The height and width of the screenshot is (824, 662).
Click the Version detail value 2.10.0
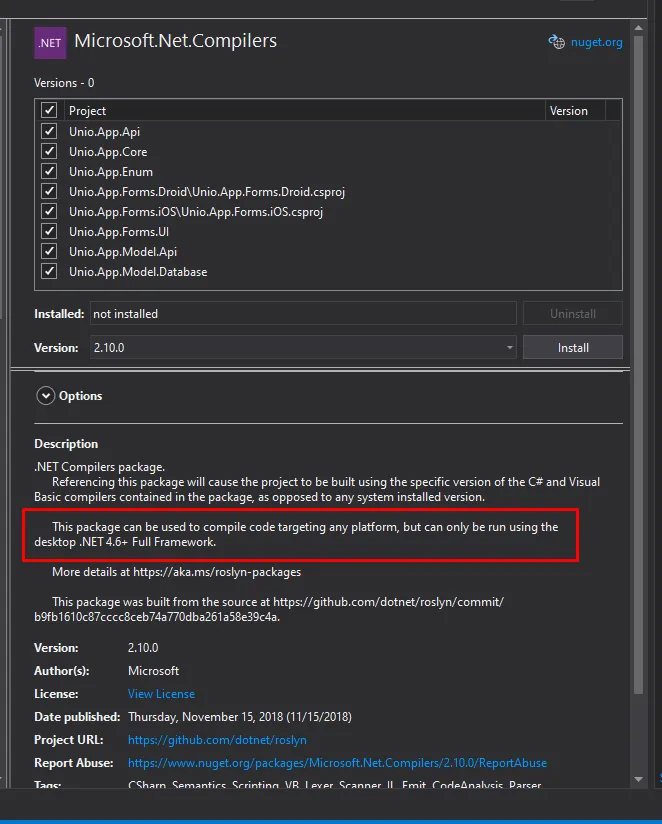143,648
